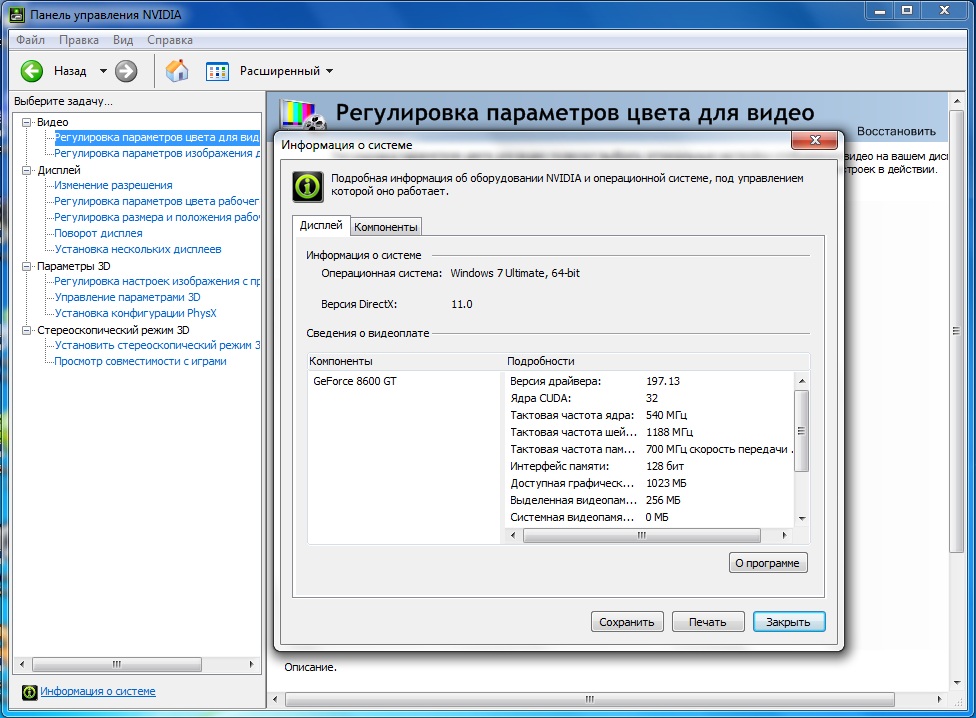This screenshot has width=976, height=718.
Task: Click the grey Forward arrow icon
Action: point(126,71)
